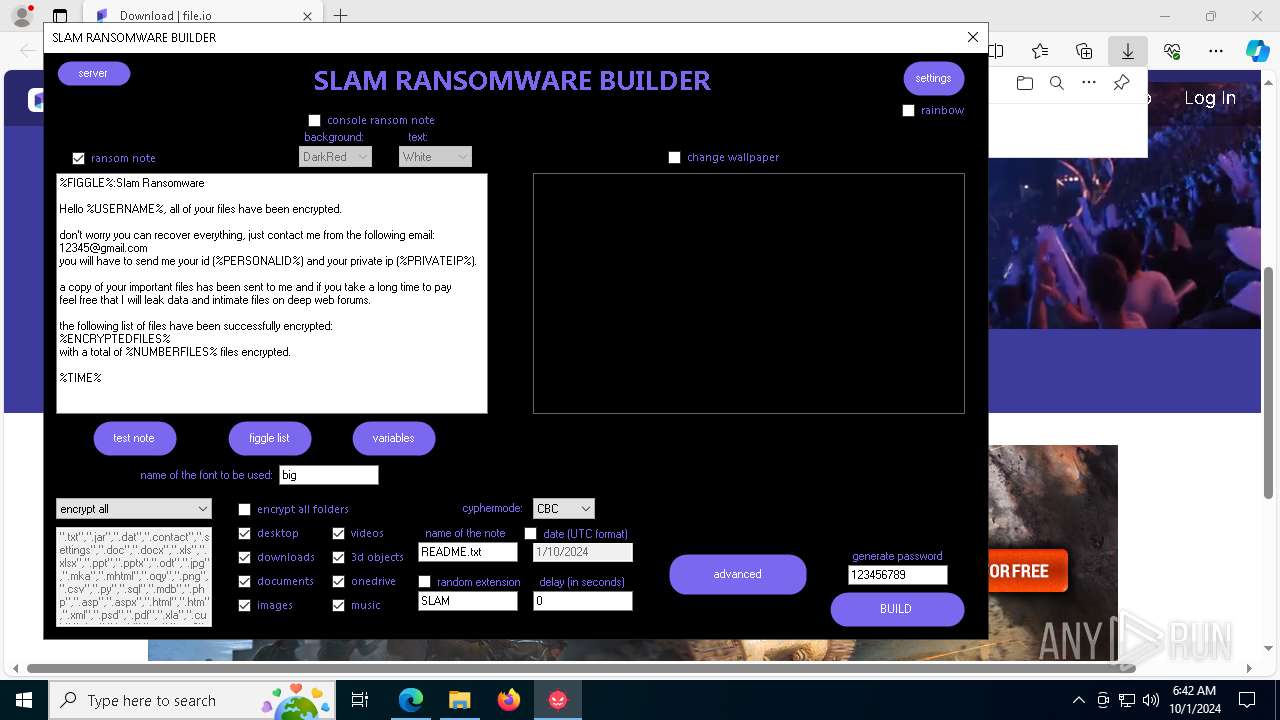Image resolution: width=1280 pixels, height=720 pixels.
Task: Click the 1/10/2024 date field
Action: 583,552
